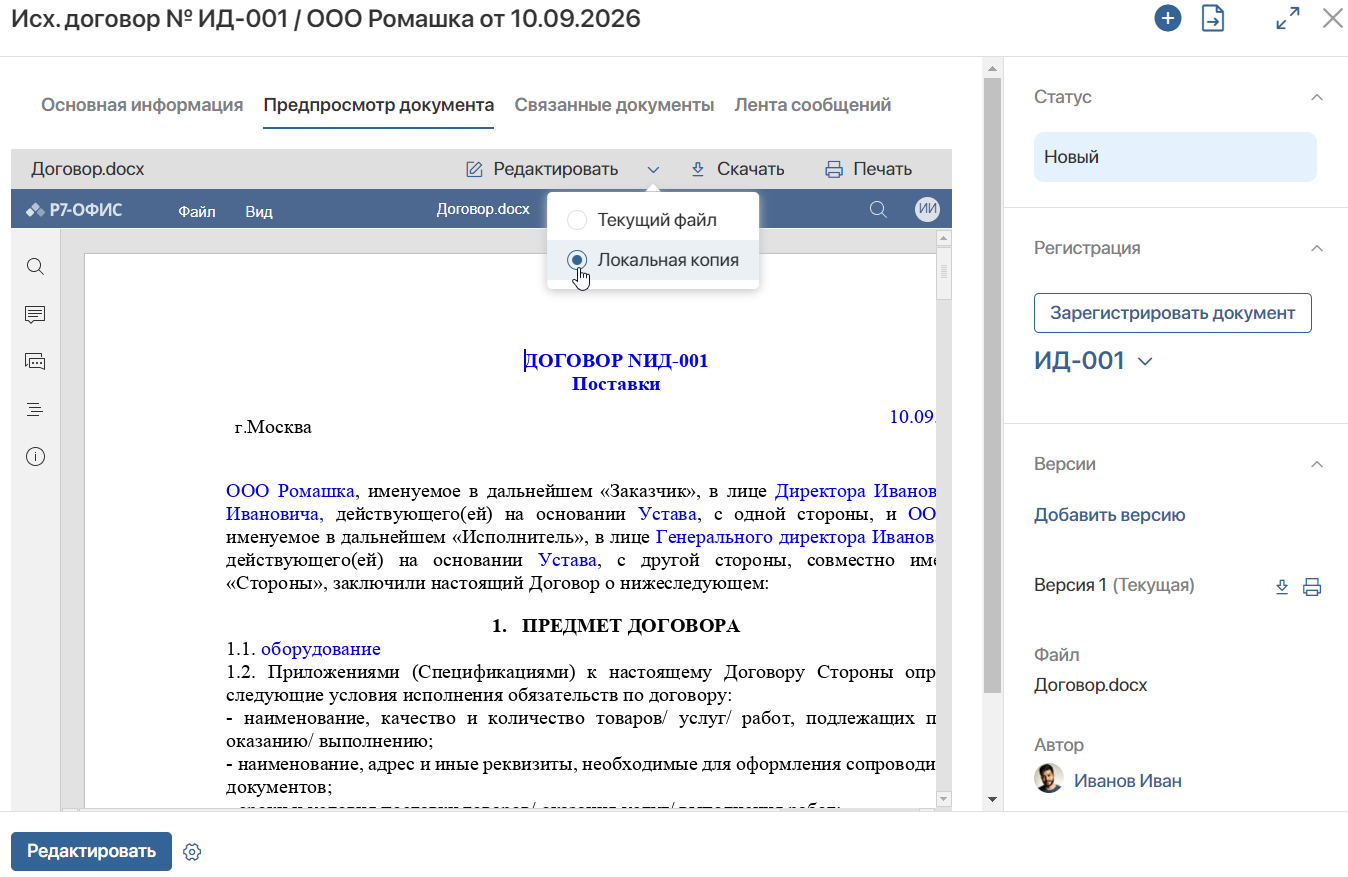Click the document export icon in header

(1213, 18)
